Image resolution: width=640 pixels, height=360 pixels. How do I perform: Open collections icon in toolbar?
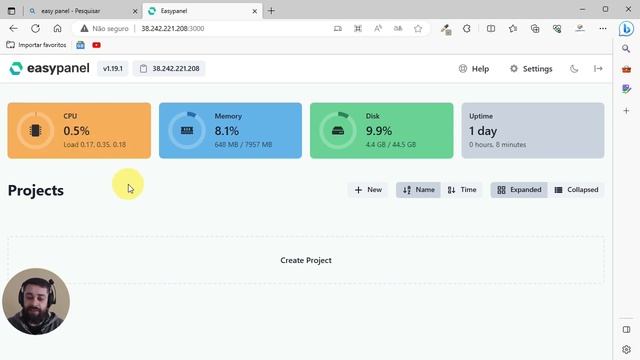click(x=535, y=29)
